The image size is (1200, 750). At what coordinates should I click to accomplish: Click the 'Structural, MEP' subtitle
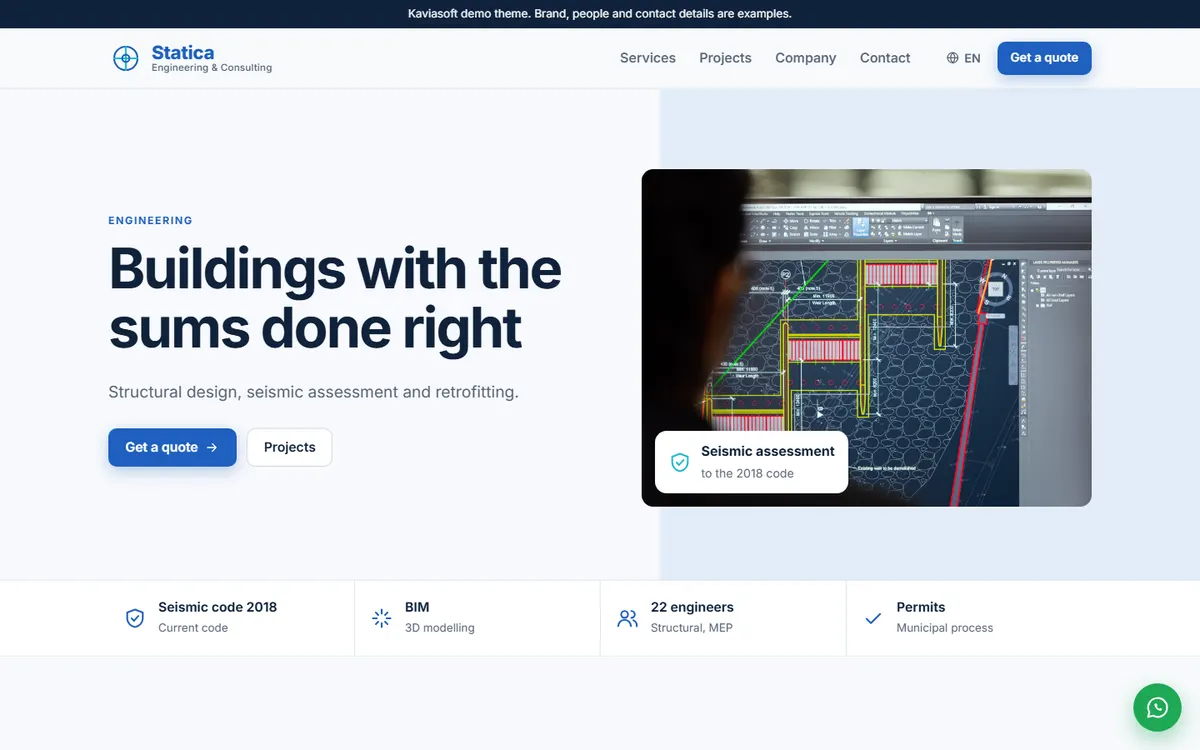691,628
